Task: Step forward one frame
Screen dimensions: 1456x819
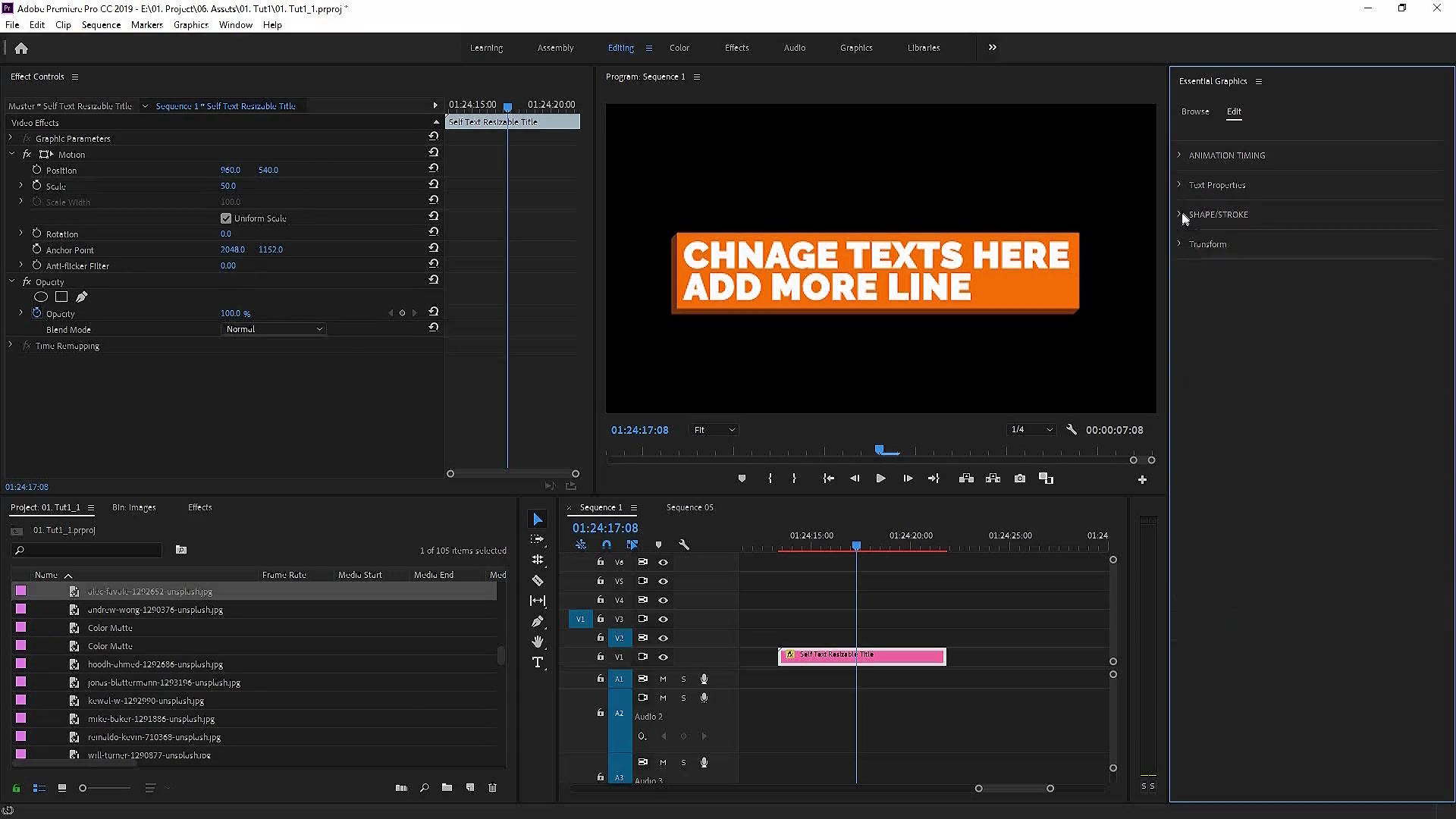Action: pyautogui.click(x=908, y=479)
